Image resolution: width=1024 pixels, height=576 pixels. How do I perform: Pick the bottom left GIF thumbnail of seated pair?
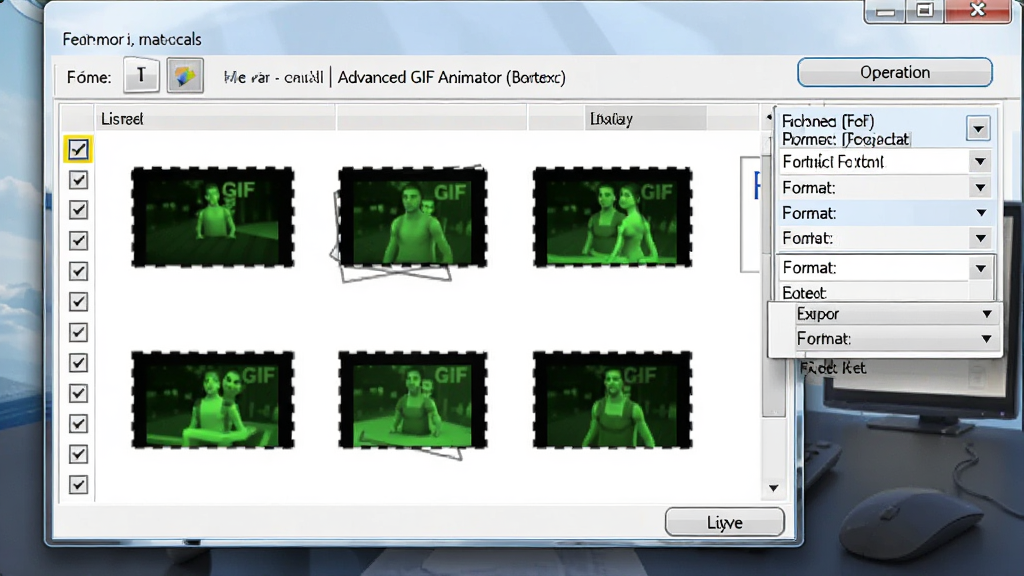(x=212, y=400)
